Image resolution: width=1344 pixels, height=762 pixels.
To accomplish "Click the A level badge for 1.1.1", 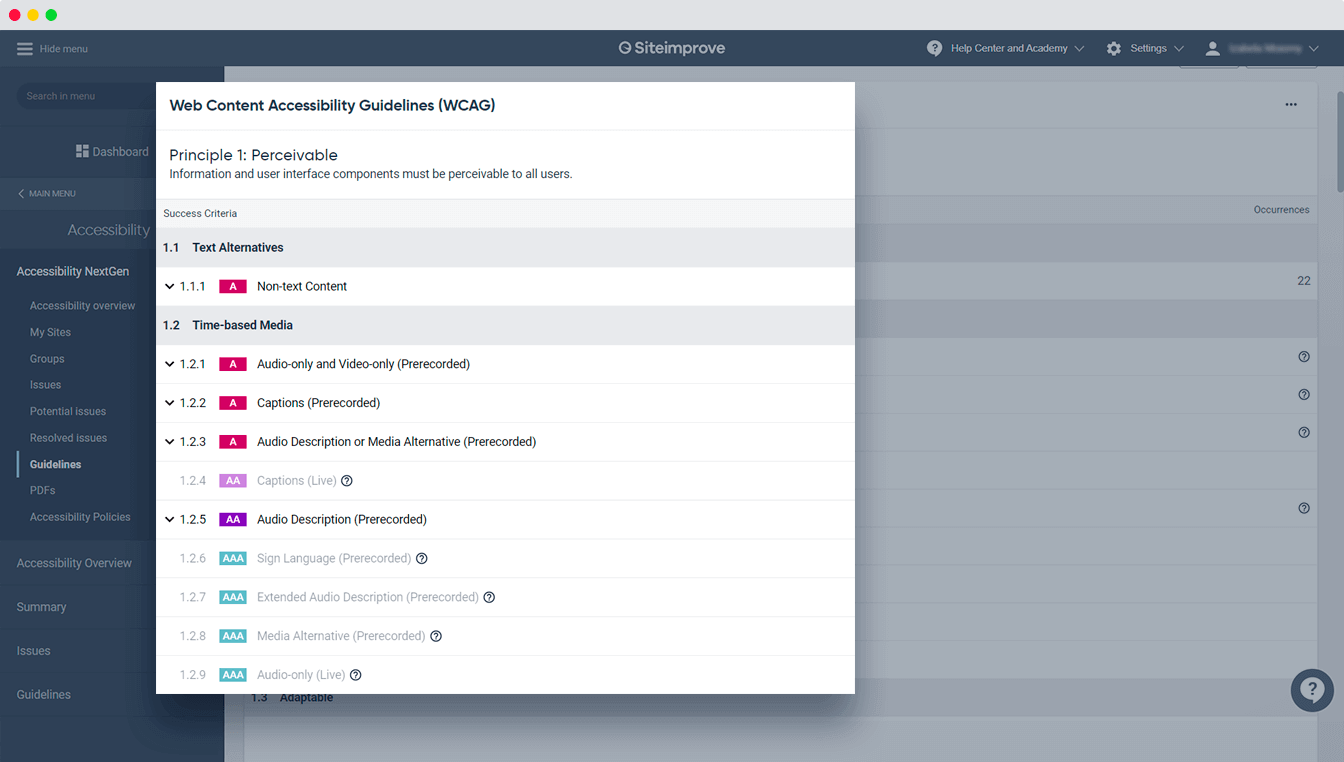I will pos(233,287).
